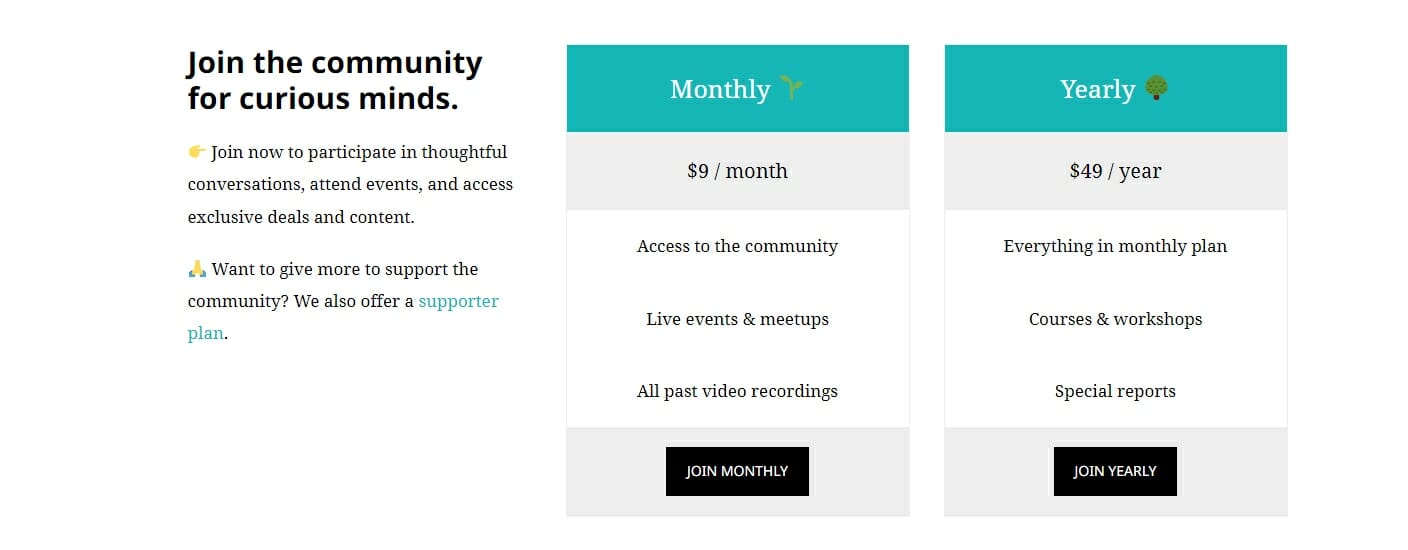Click the praying hands emoji

(x=197, y=269)
